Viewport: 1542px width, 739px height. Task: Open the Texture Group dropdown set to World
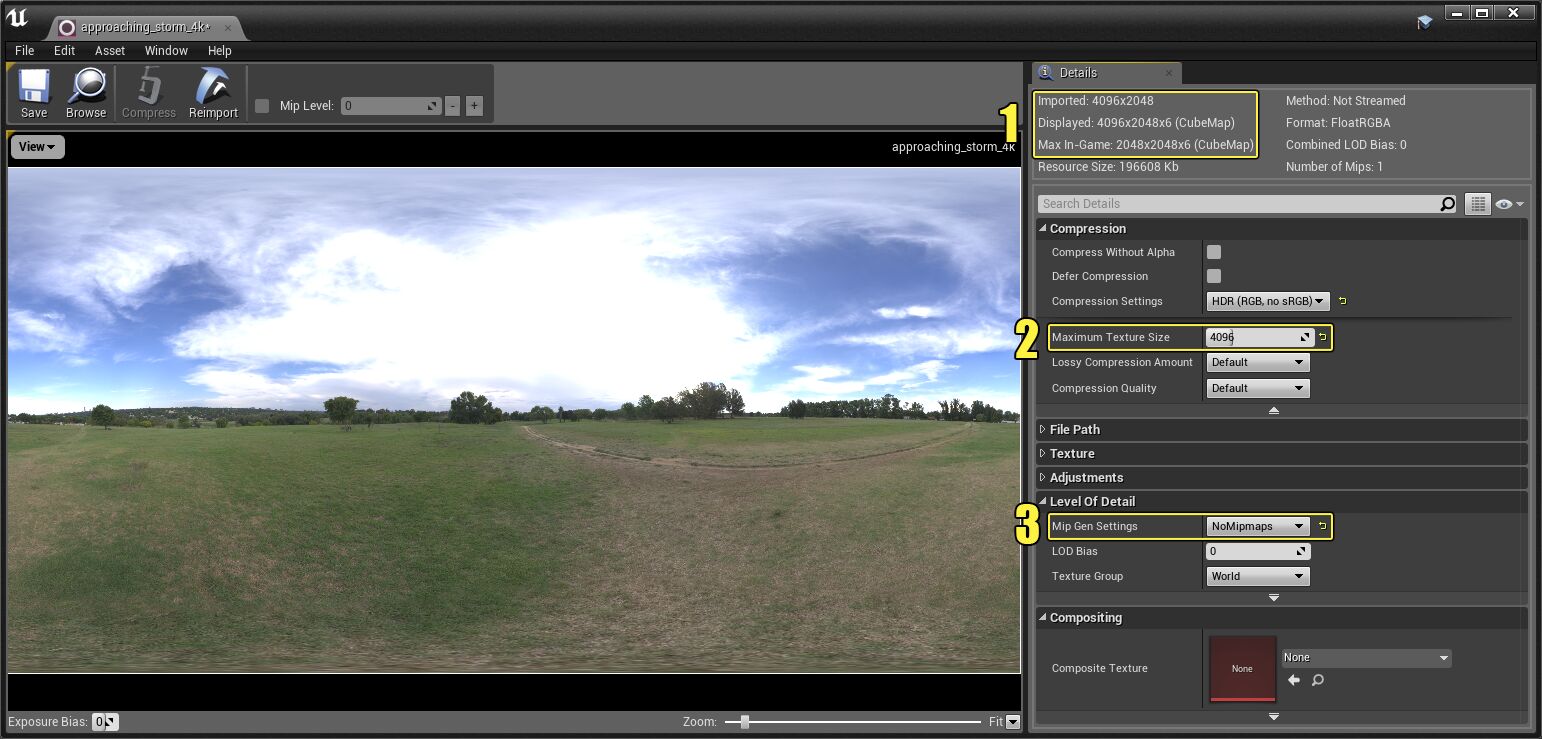[1257, 576]
